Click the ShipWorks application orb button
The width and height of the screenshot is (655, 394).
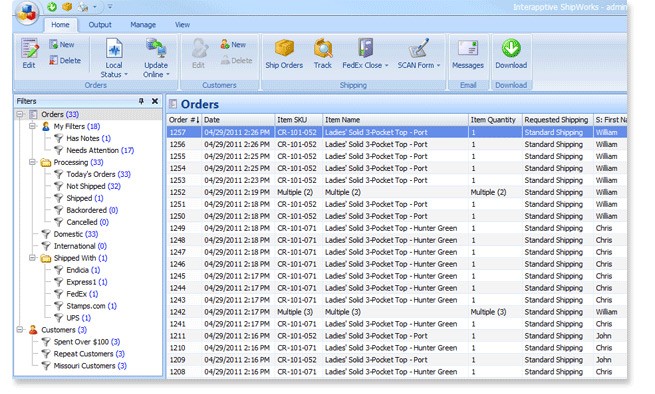click(28, 12)
